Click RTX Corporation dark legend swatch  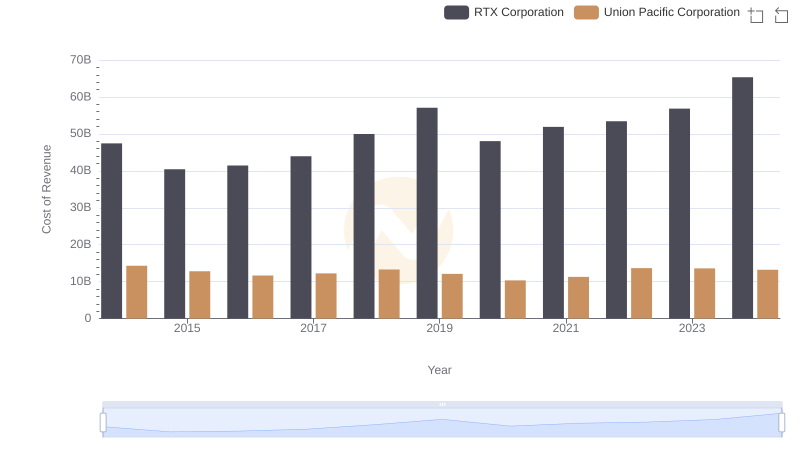pyautogui.click(x=456, y=12)
